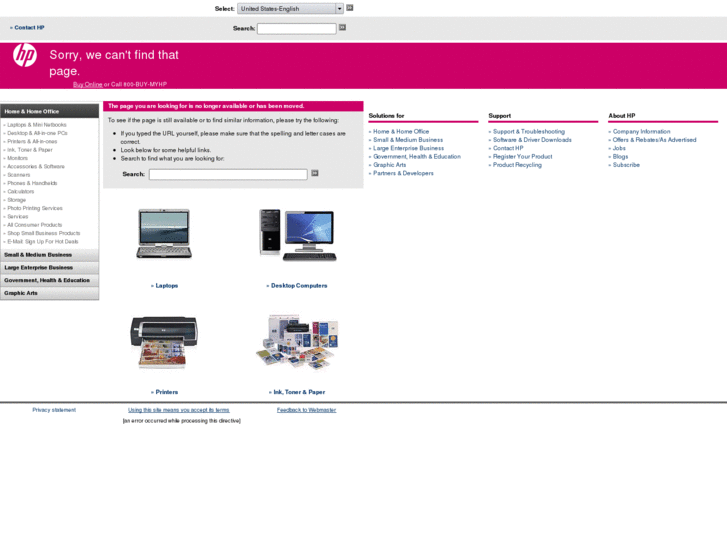Open Printers & All-in-ones sidebar link

pyautogui.click(x=32, y=141)
